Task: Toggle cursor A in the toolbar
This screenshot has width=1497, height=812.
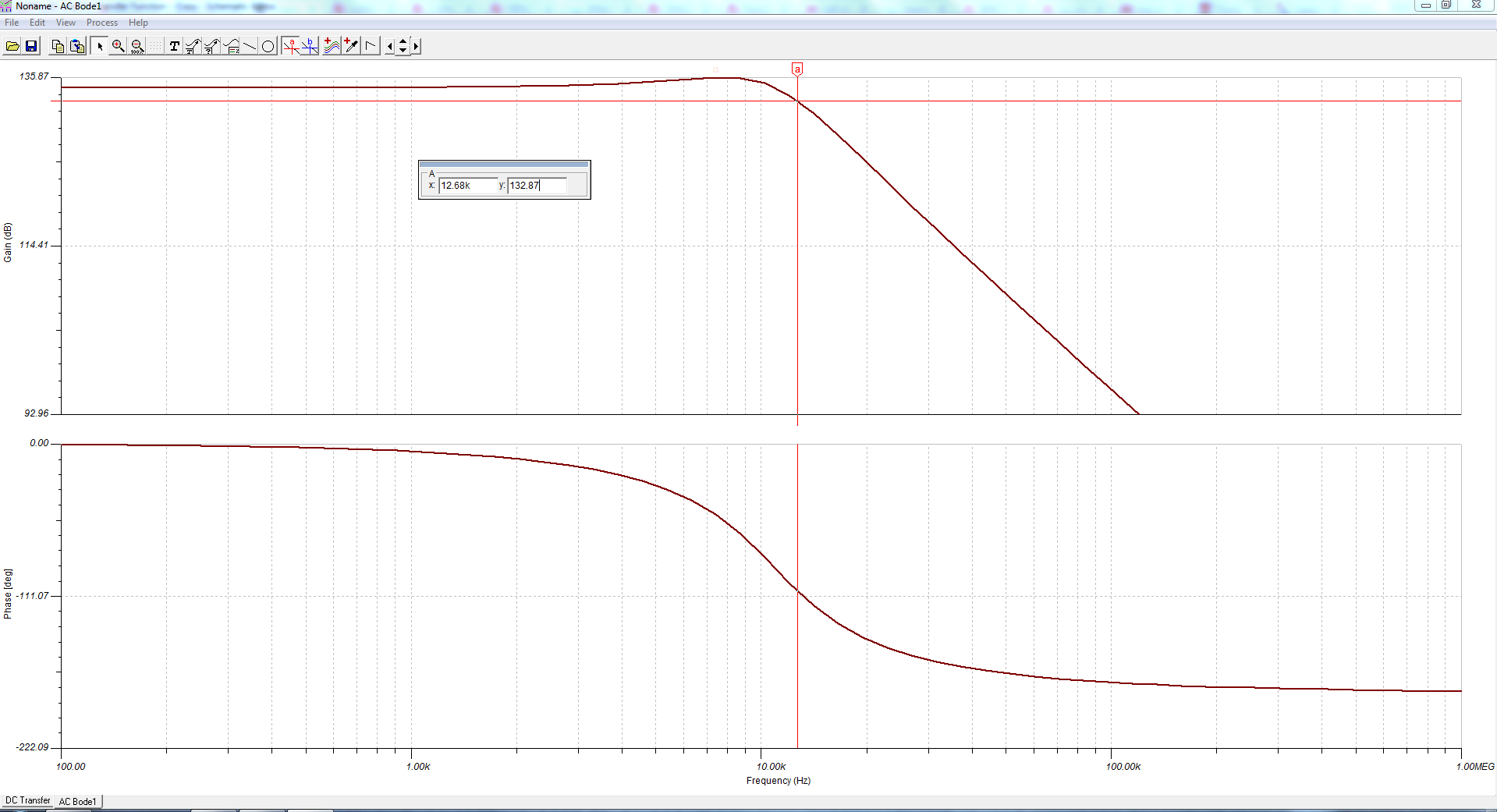Action: pyautogui.click(x=291, y=46)
